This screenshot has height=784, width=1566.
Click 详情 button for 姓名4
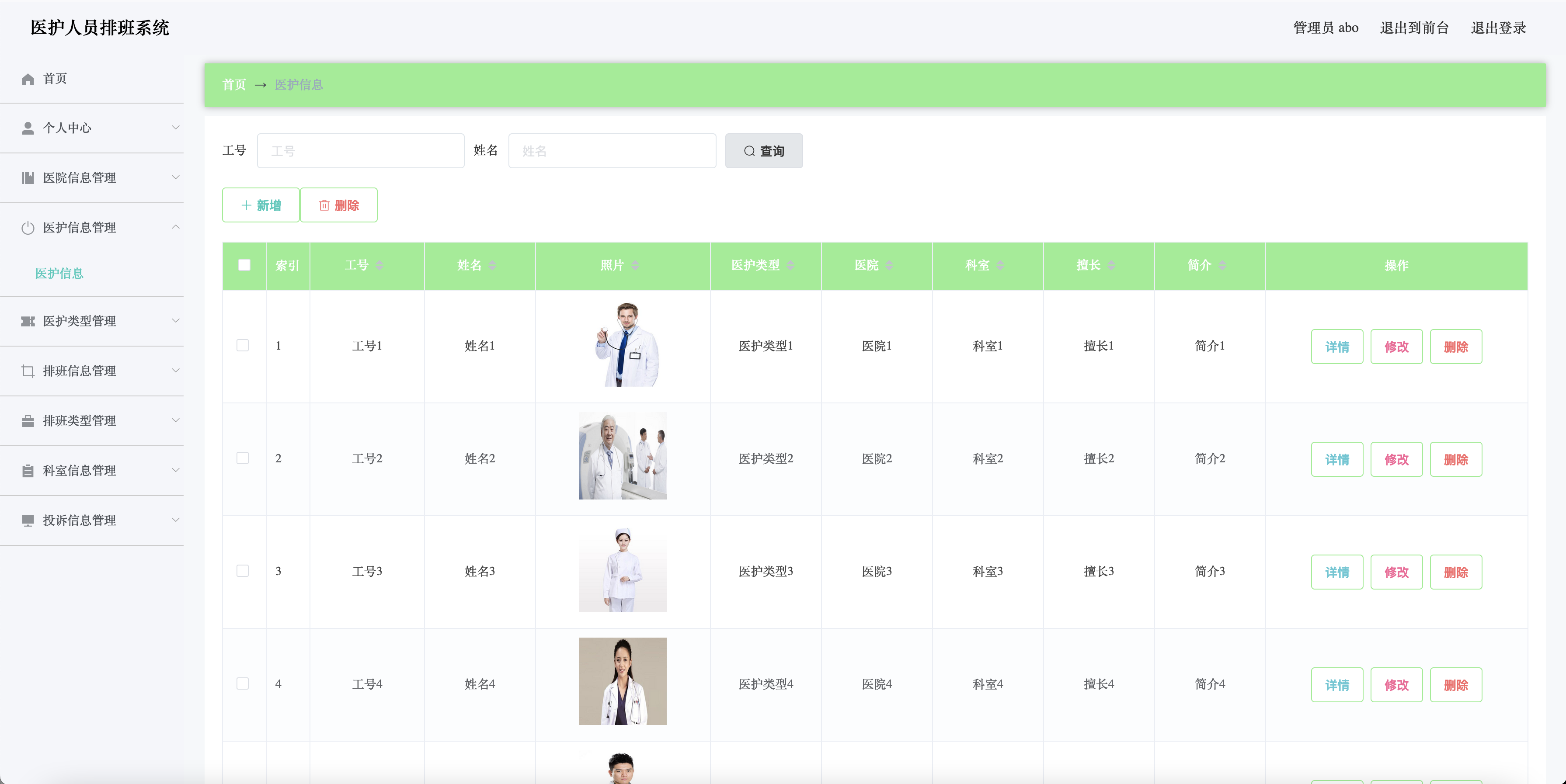coord(1337,685)
